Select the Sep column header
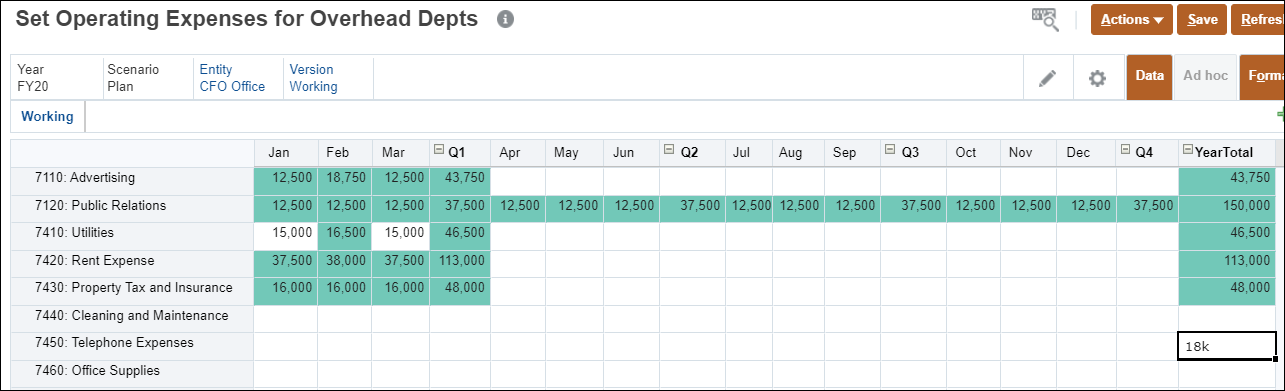Viewport: 1285px width, 391px height. [853, 153]
